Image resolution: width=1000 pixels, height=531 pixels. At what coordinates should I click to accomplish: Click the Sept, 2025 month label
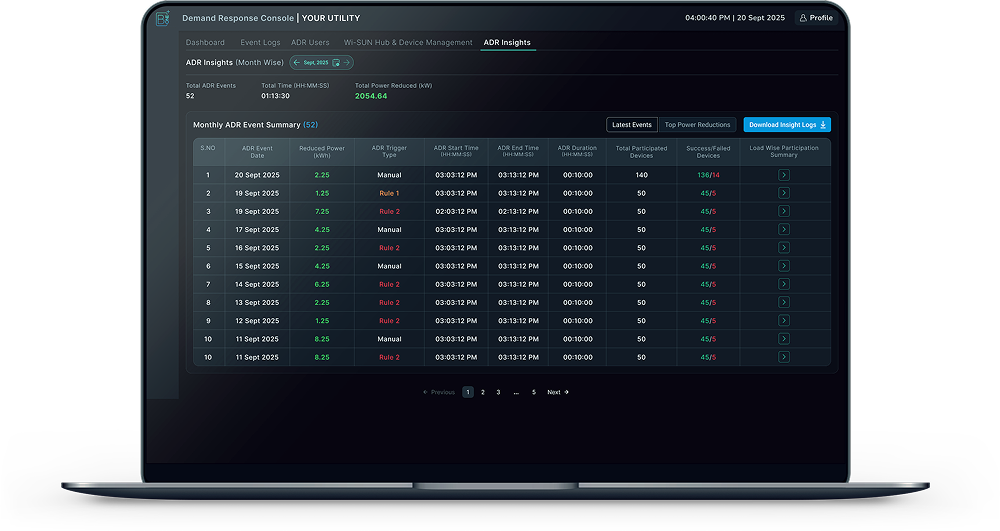click(316, 62)
